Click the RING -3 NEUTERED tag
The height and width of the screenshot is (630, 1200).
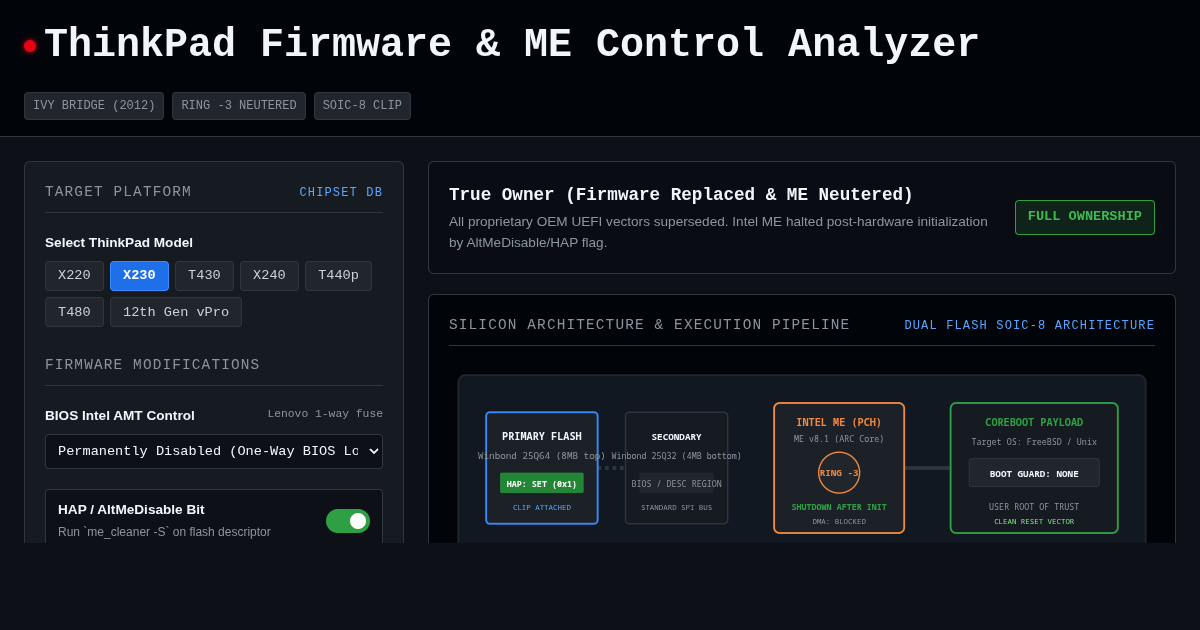(239, 106)
